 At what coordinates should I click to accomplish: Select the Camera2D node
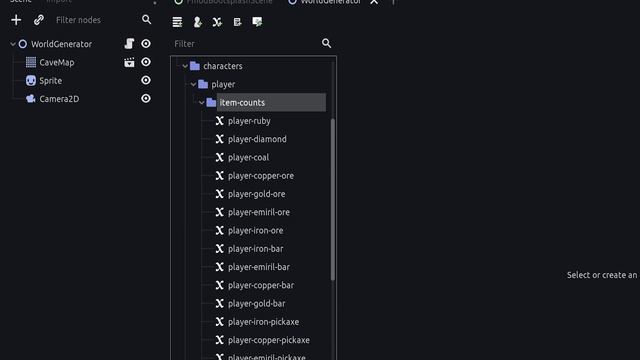[x=59, y=99]
